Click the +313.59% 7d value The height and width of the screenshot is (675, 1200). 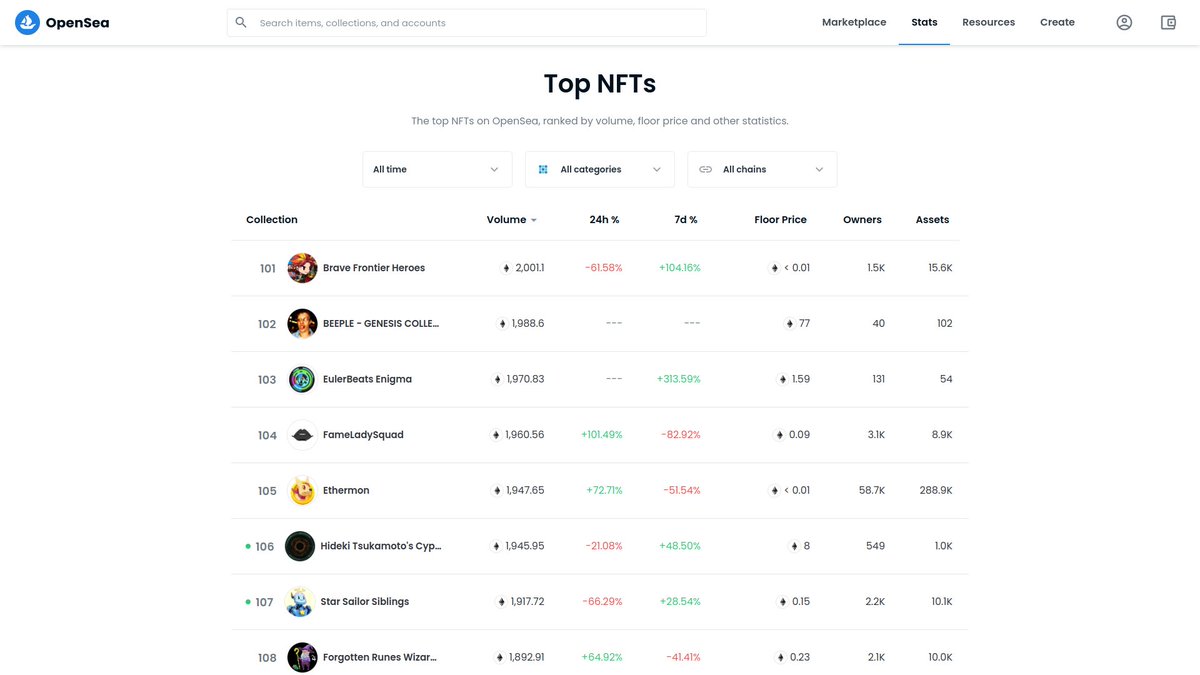[x=678, y=380]
